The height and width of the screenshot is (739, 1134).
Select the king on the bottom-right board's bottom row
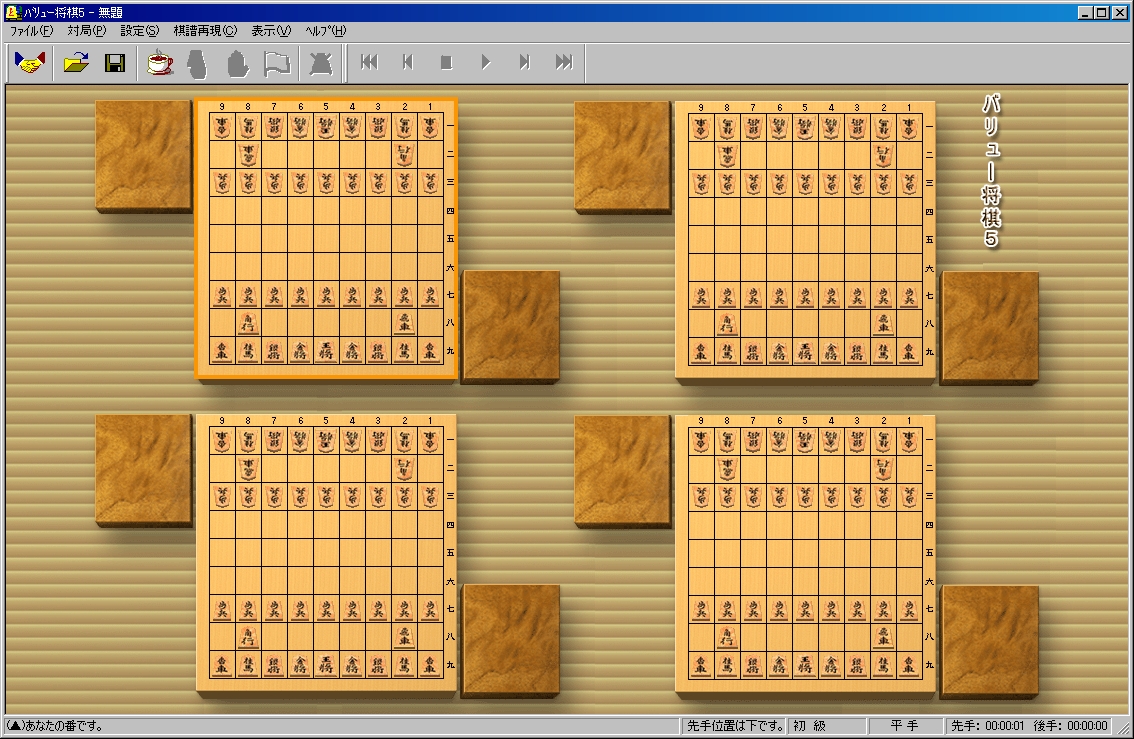[x=804, y=663]
